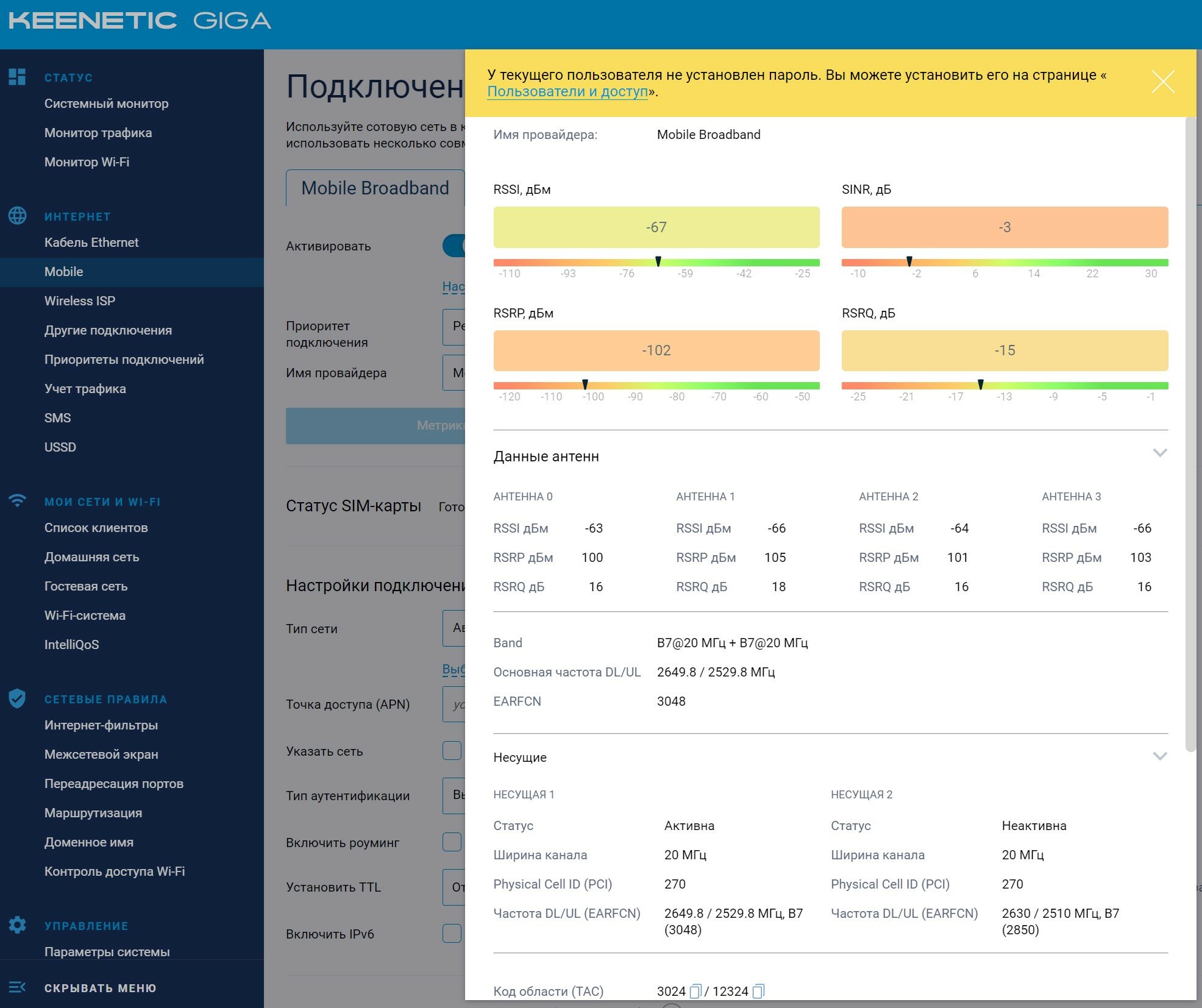Click the Wi-Fi networks section icon
1202x1008 pixels.
pos(17,501)
